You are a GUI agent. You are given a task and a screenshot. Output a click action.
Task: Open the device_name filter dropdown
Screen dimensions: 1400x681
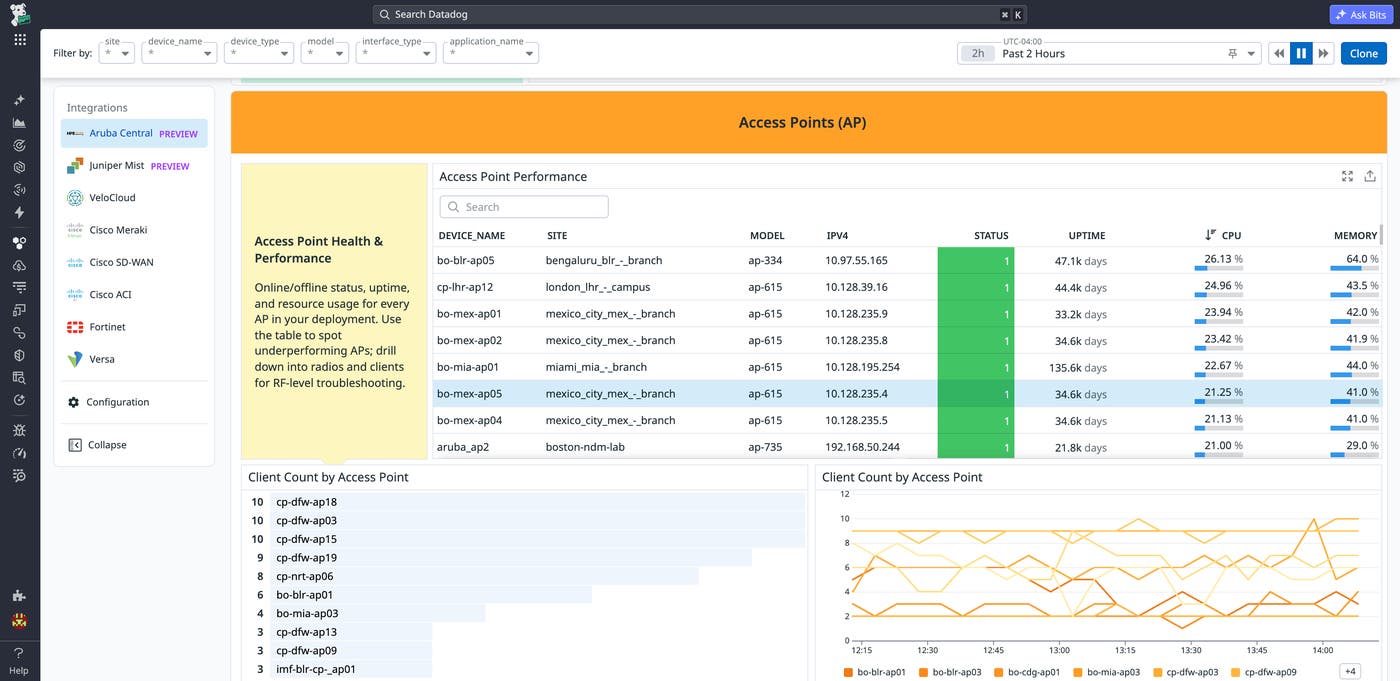(179, 53)
